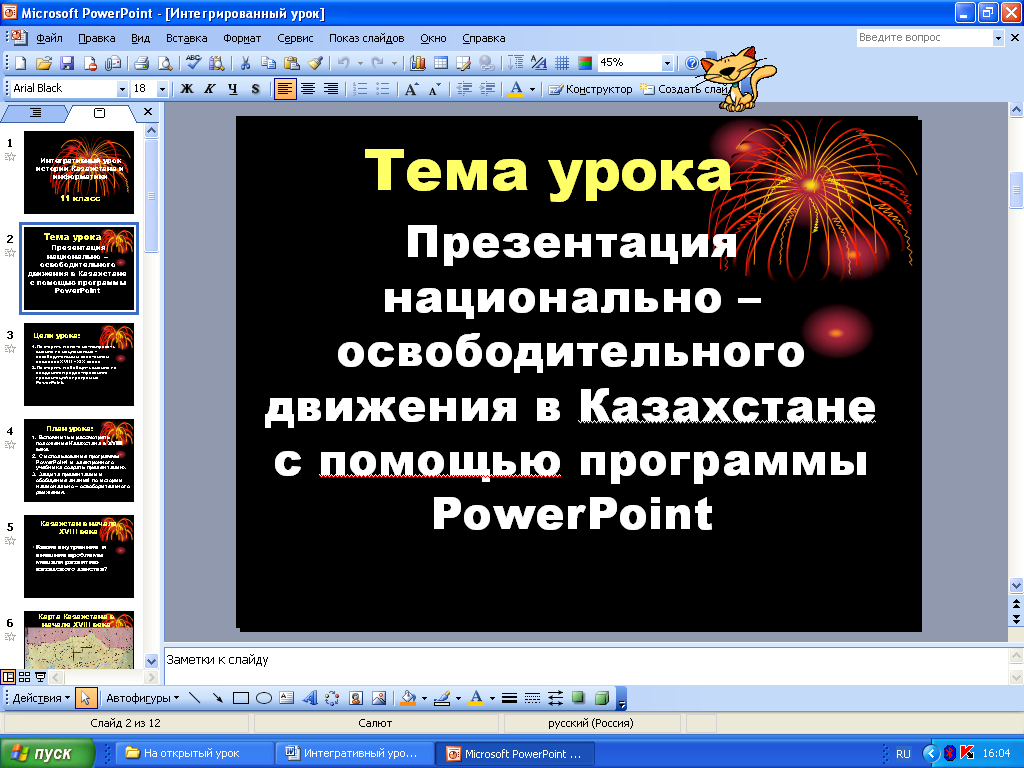Viewport: 1024px width, 768px height.
Task: Open the Показ слайдов menu
Action: point(366,39)
